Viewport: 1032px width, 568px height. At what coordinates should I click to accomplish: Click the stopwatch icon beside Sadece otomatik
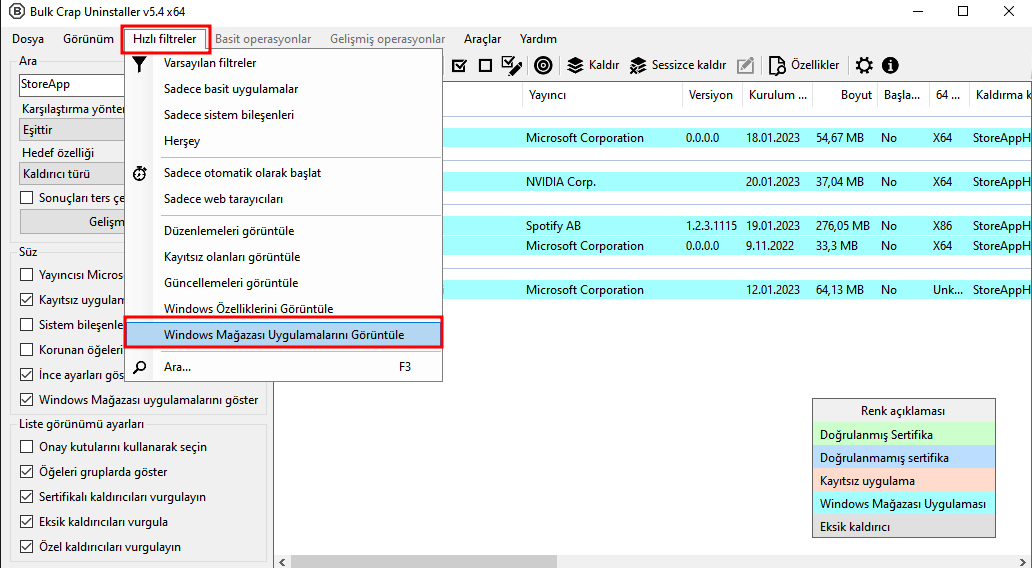tap(140, 173)
